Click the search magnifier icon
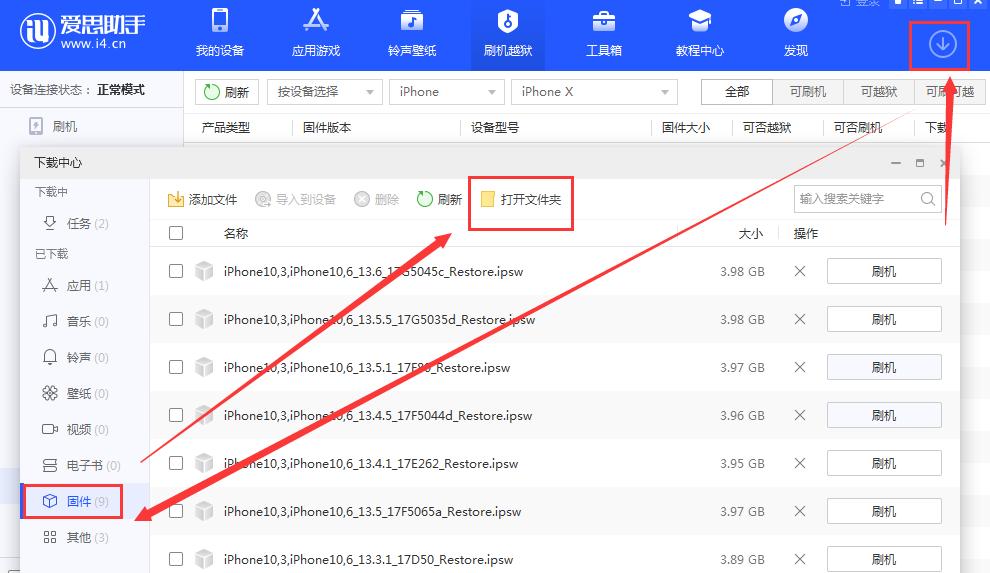Viewport: 990px width, 573px height. [927, 199]
